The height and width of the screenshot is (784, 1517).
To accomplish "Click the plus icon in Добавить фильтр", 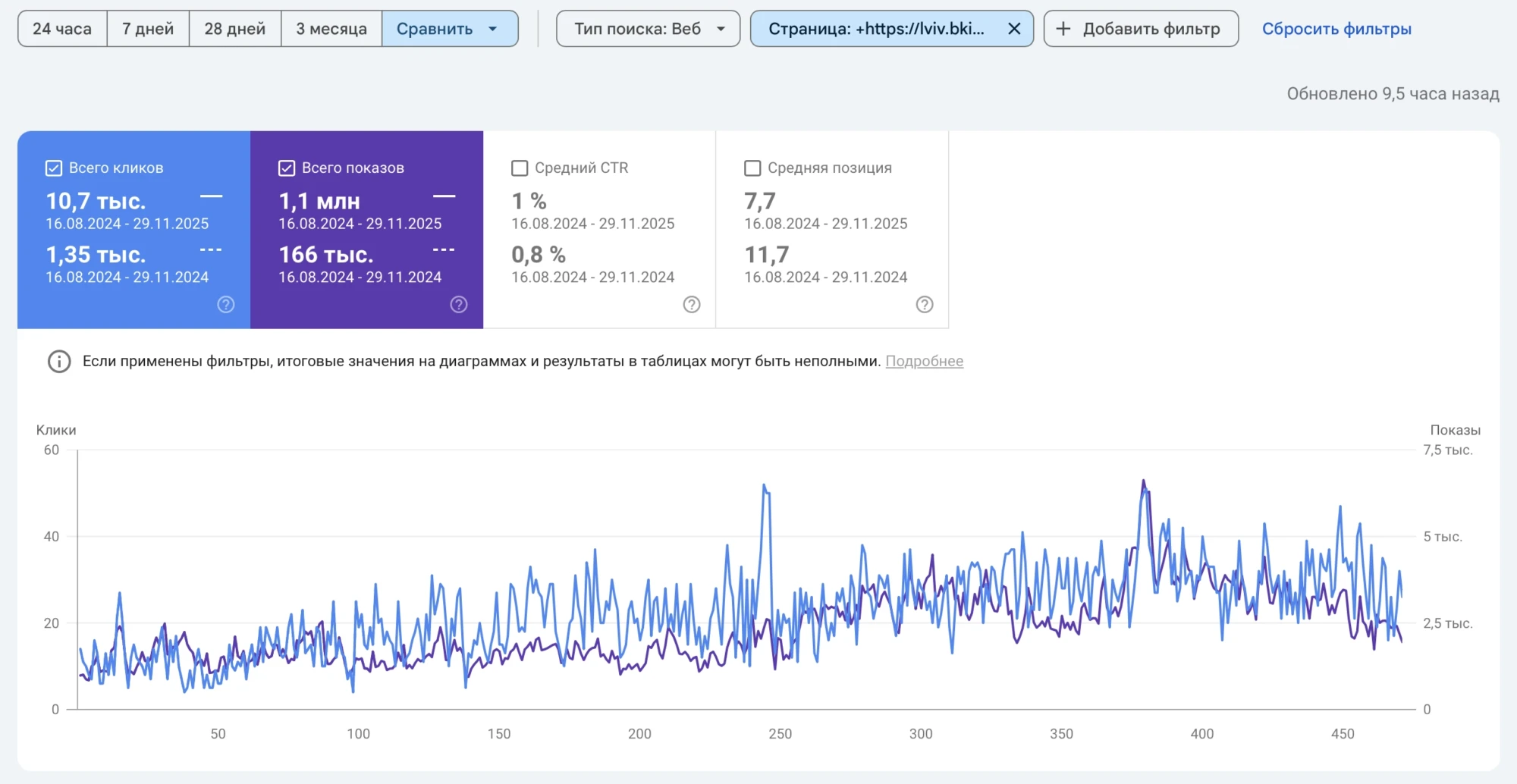I will (1063, 29).
